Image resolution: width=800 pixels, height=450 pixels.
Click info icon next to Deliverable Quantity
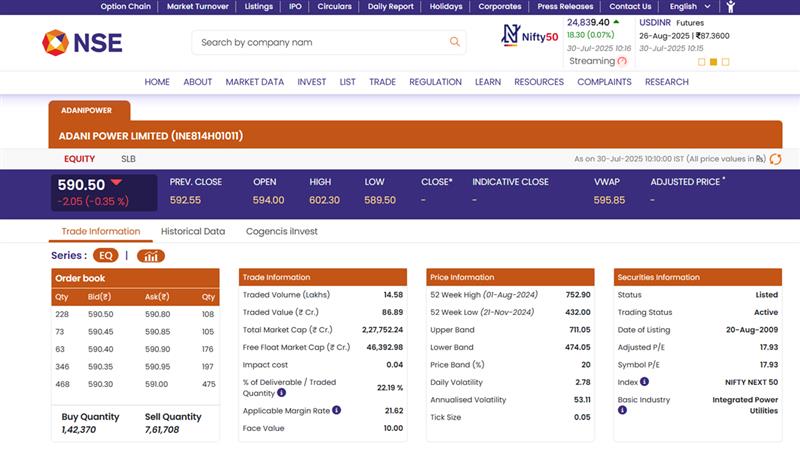(x=282, y=393)
